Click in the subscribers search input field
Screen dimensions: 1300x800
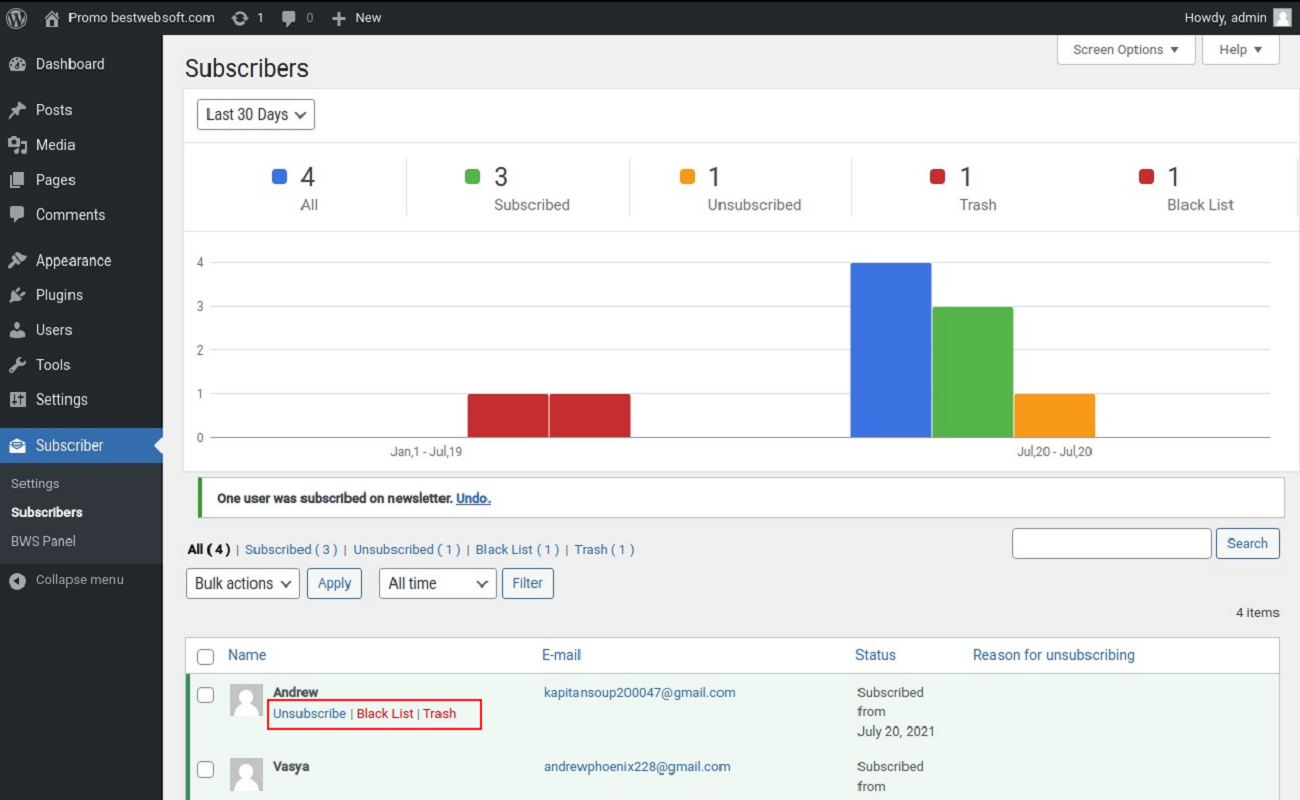pyautogui.click(x=1111, y=543)
